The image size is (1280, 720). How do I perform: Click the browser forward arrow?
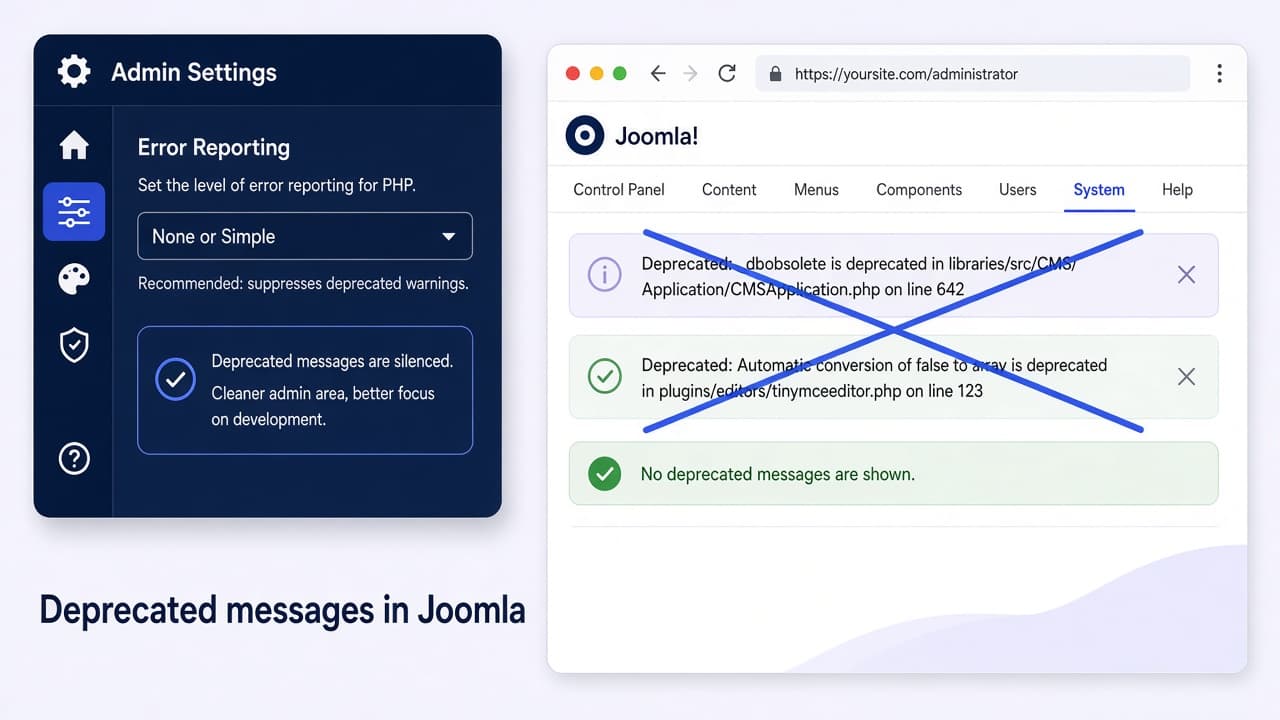[x=691, y=73]
